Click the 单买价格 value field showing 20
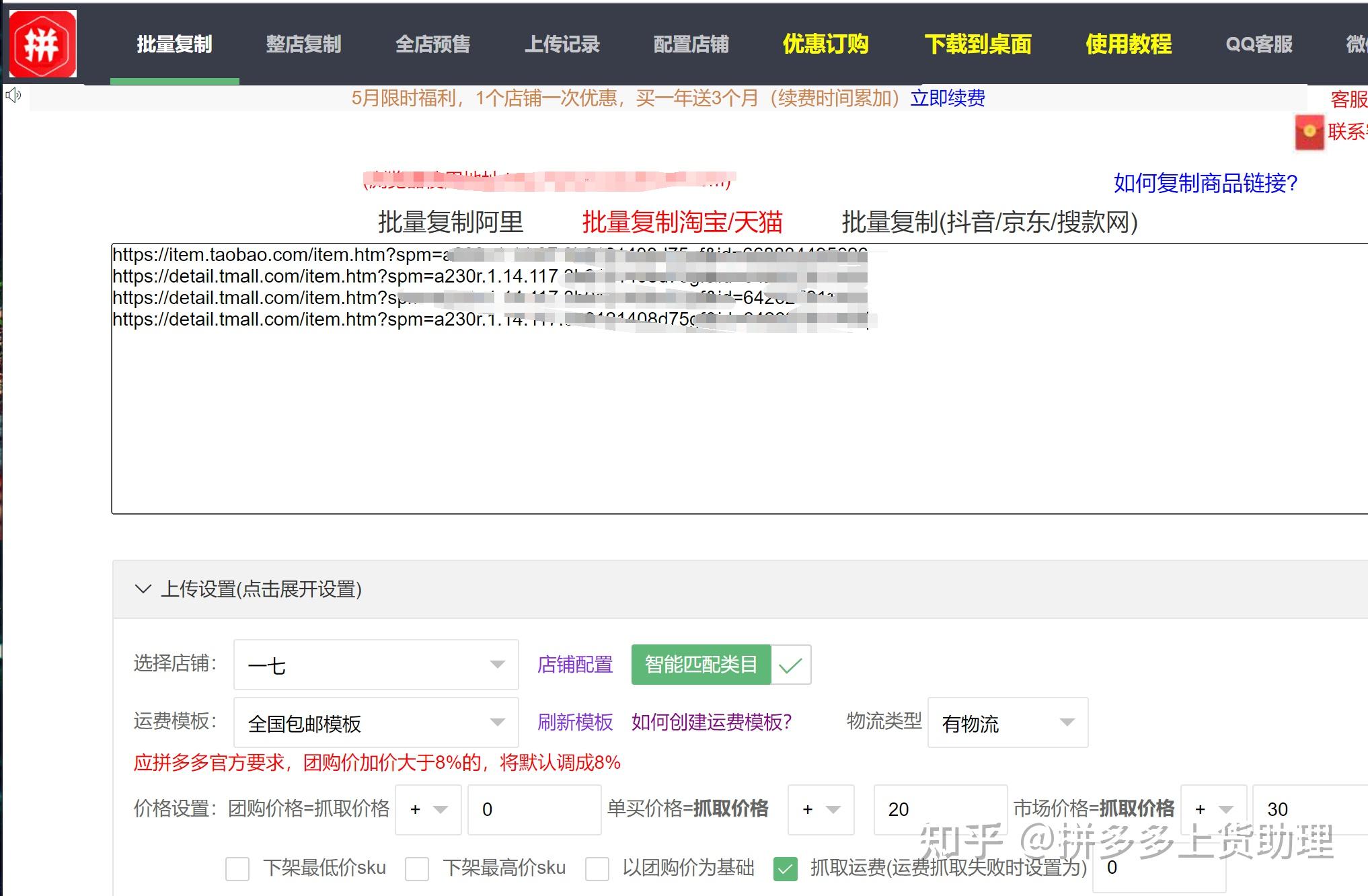This screenshot has width=1368, height=896. click(x=940, y=809)
